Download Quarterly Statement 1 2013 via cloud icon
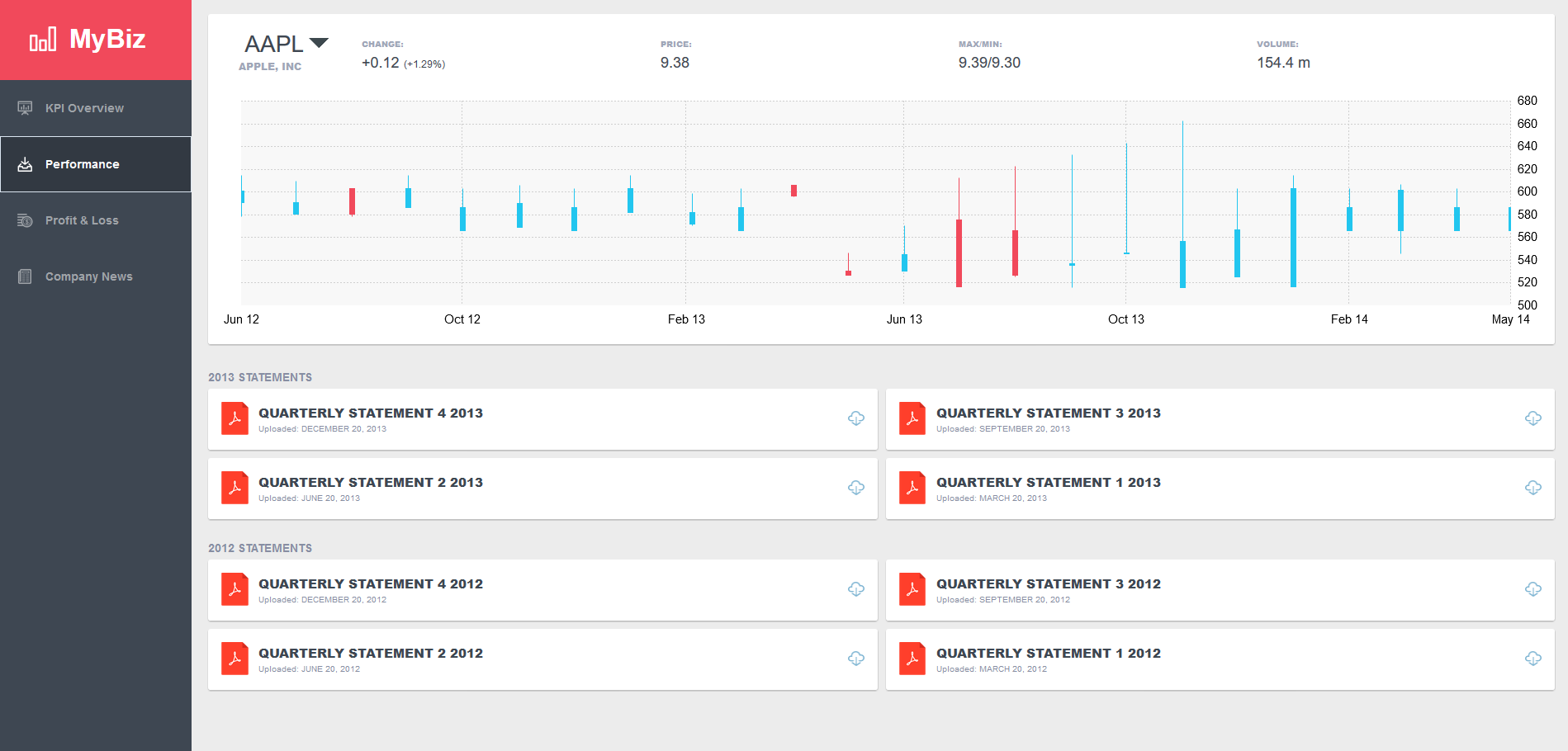Image resolution: width=1568 pixels, height=751 pixels. (1533, 488)
